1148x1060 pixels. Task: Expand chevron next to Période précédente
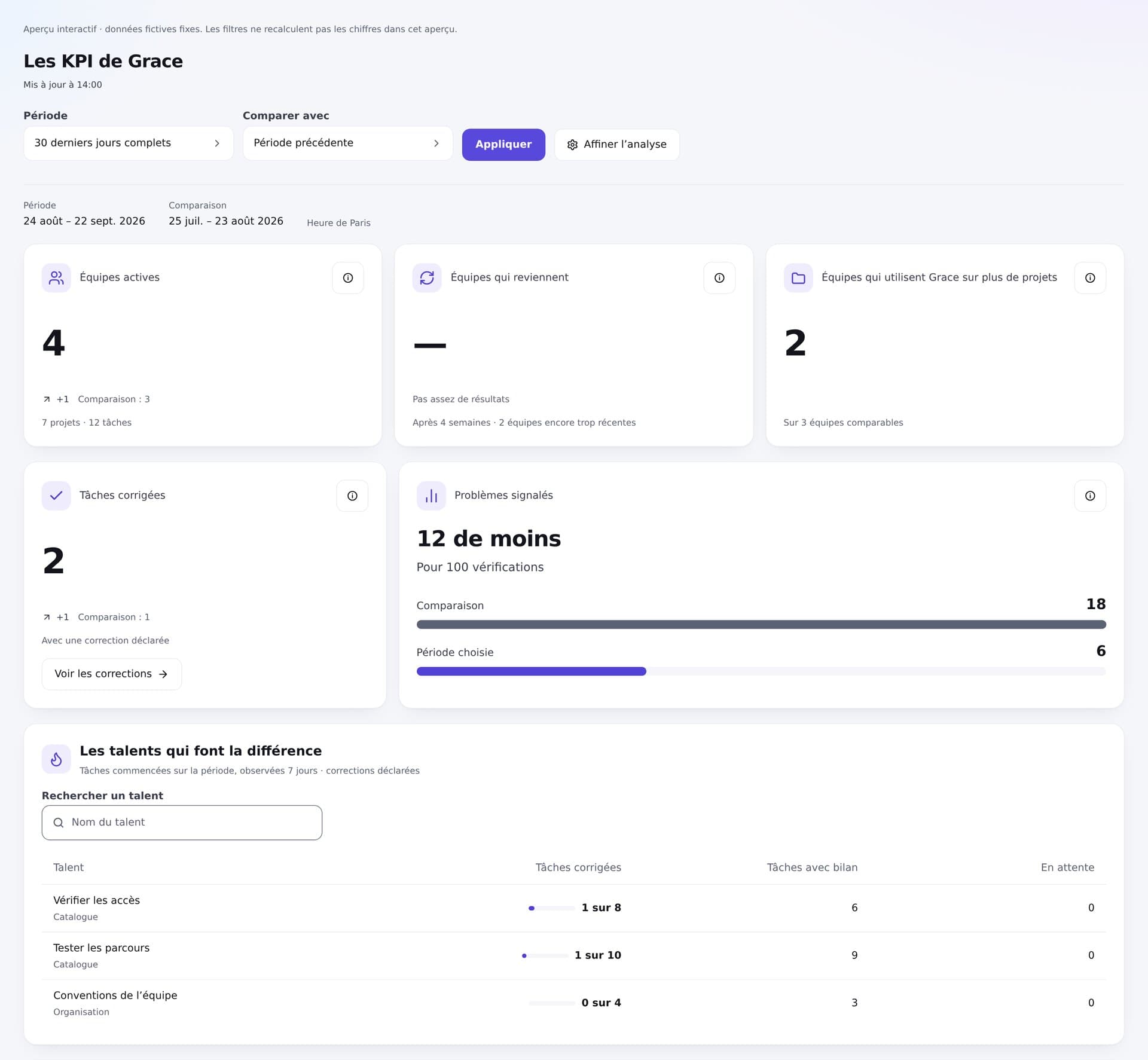[x=436, y=143]
